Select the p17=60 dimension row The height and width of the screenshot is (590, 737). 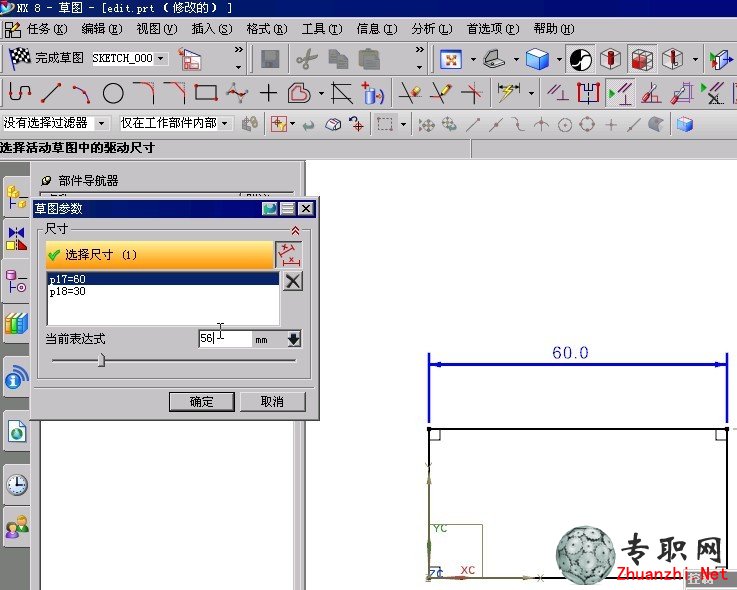click(163, 279)
